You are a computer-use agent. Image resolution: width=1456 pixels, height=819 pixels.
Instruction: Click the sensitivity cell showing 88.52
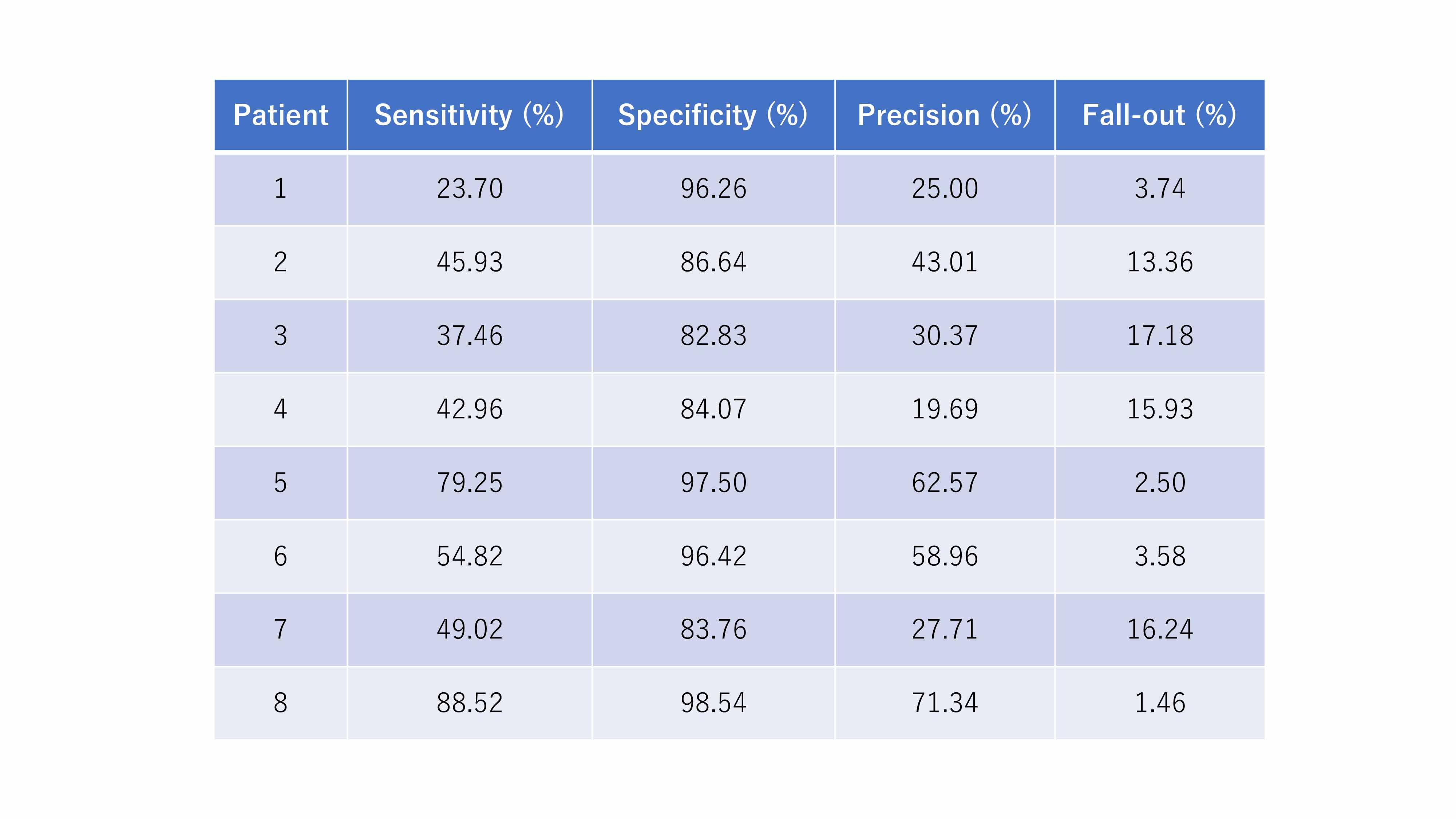469,703
